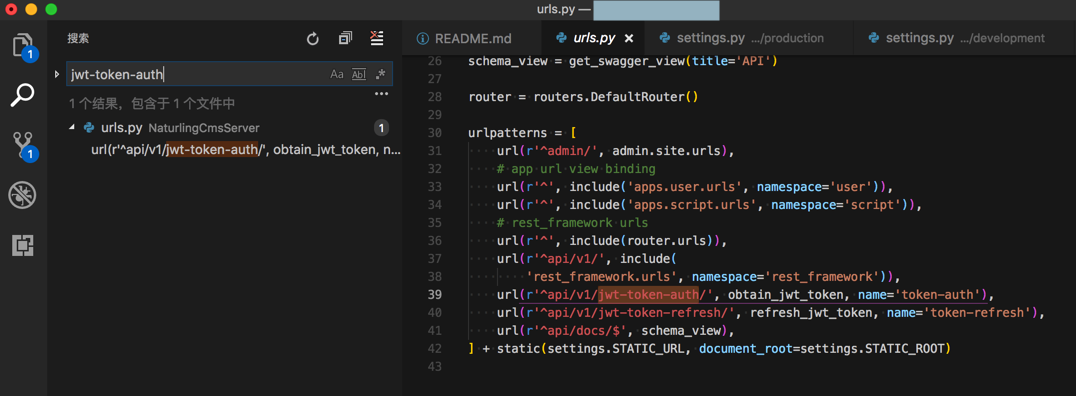
Task: Expand the replace field toggle arrow
Action: tap(57, 74)
